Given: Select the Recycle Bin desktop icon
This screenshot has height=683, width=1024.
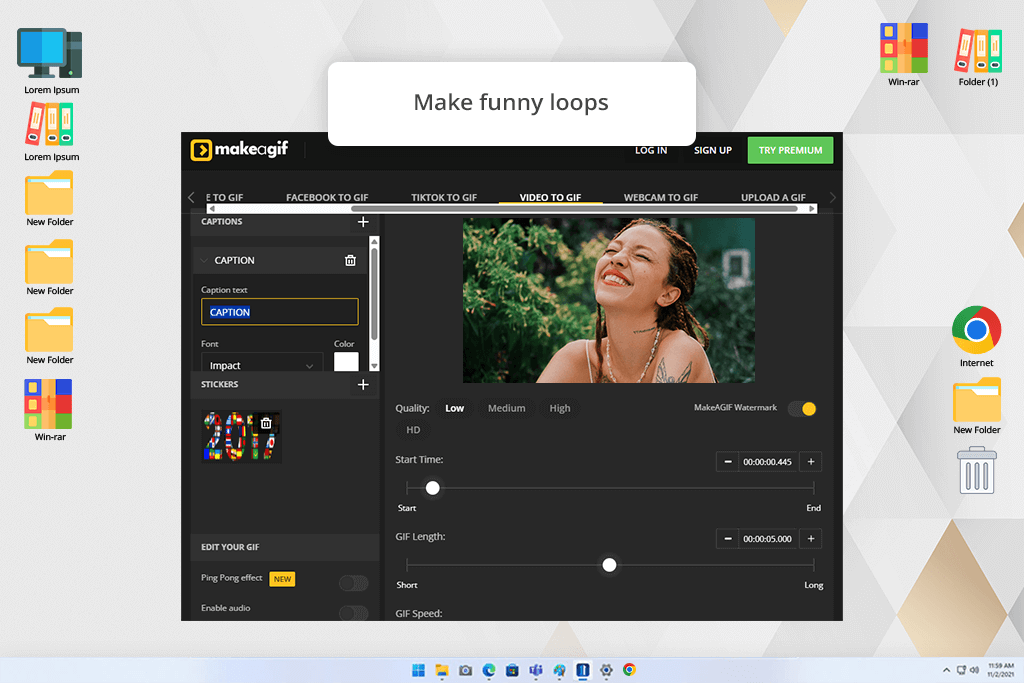Looking at the screenshot, I should 976,470.
